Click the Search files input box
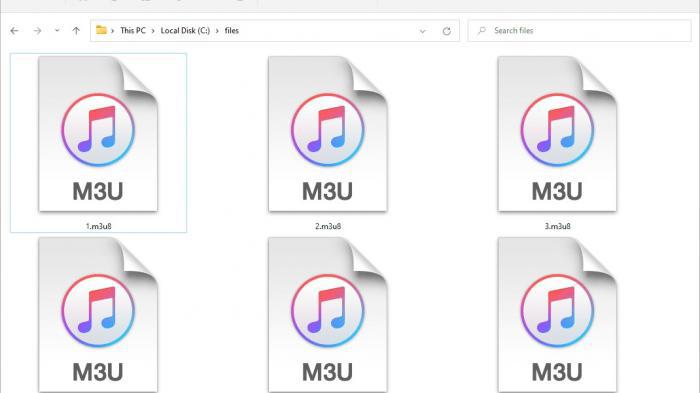 click(579, 31)
